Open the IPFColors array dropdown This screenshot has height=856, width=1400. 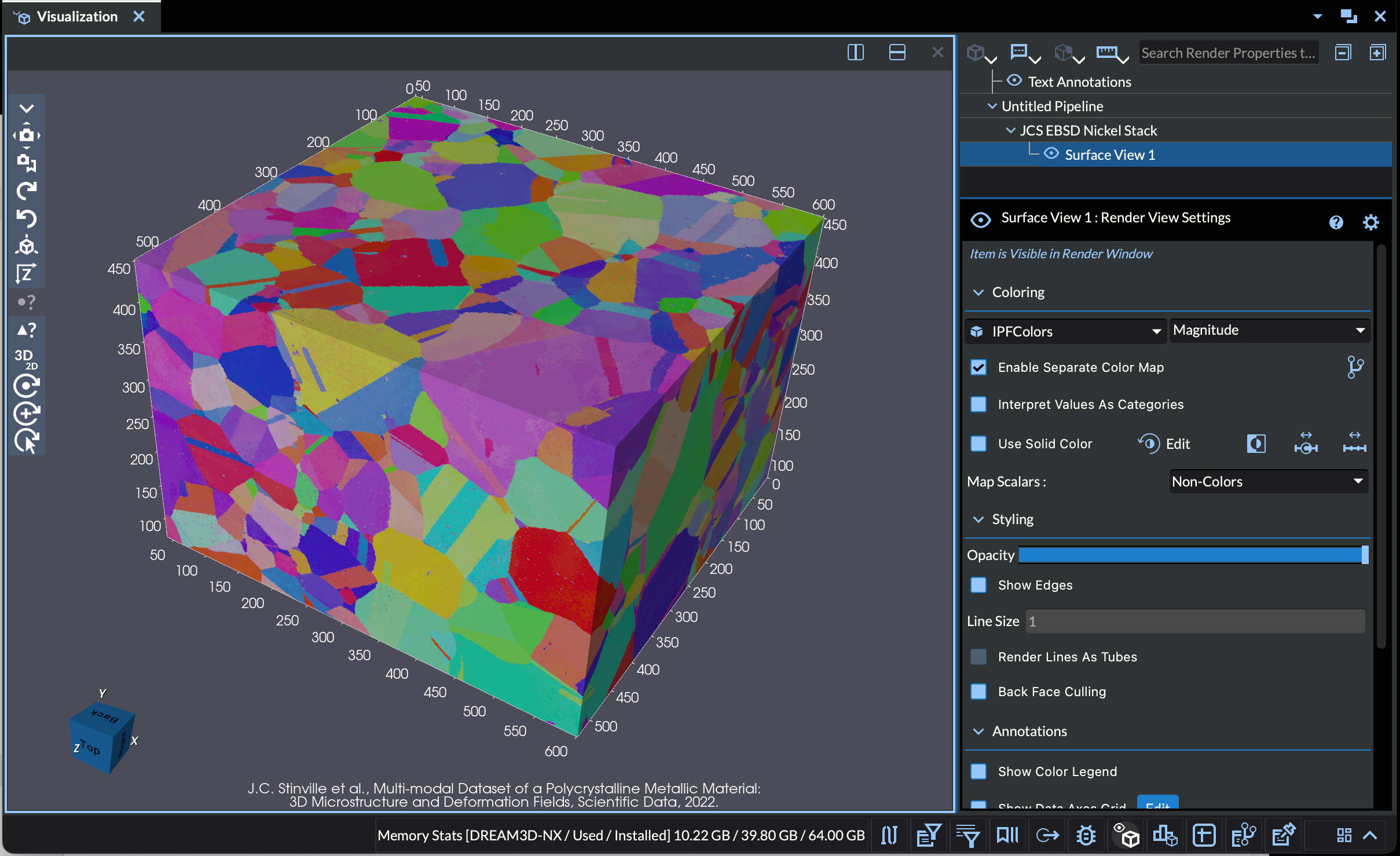pos(1065,331)
